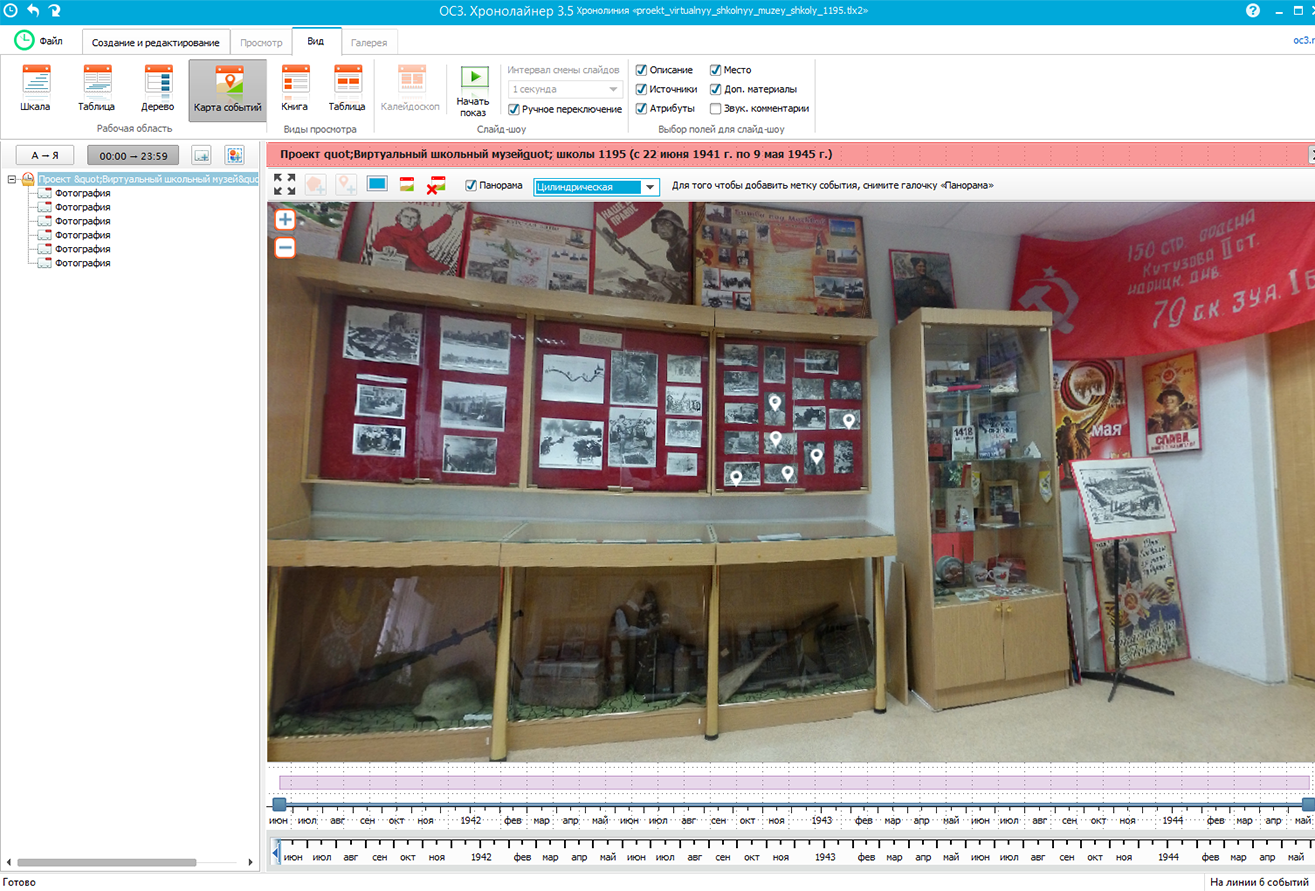The height and width of the screenshot is (891, 1315).
Task: Open the Файл menu
Action: click(x=38, y=41)
